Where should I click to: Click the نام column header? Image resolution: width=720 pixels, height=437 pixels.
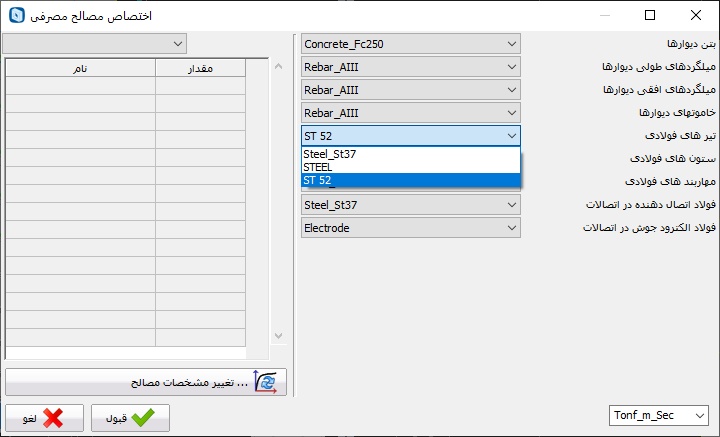click(x=80, y=68)
